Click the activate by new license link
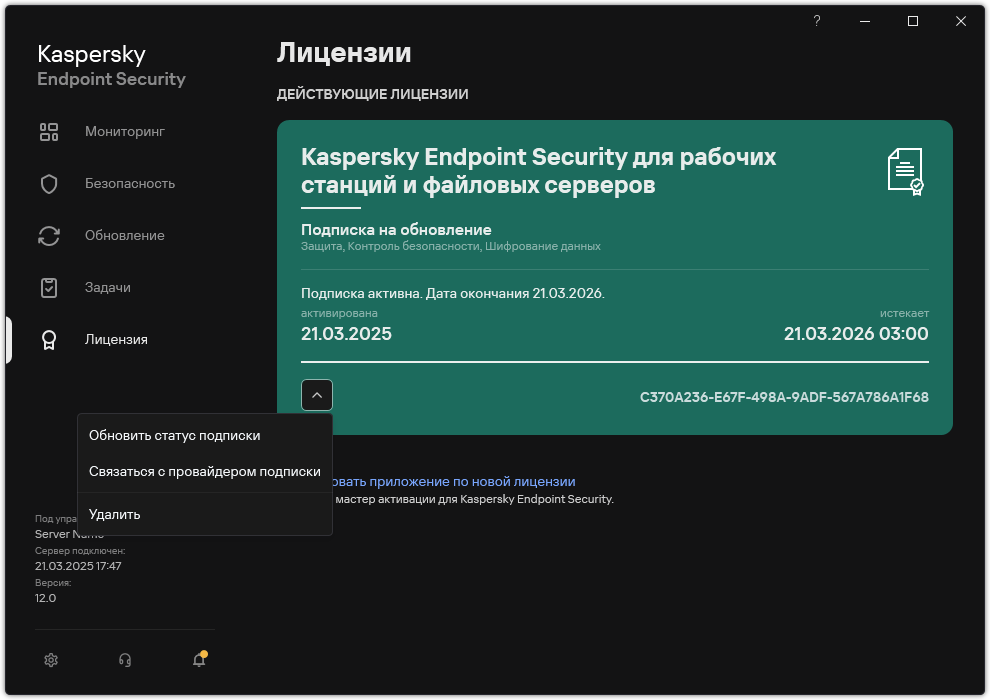 coord(455,481)
